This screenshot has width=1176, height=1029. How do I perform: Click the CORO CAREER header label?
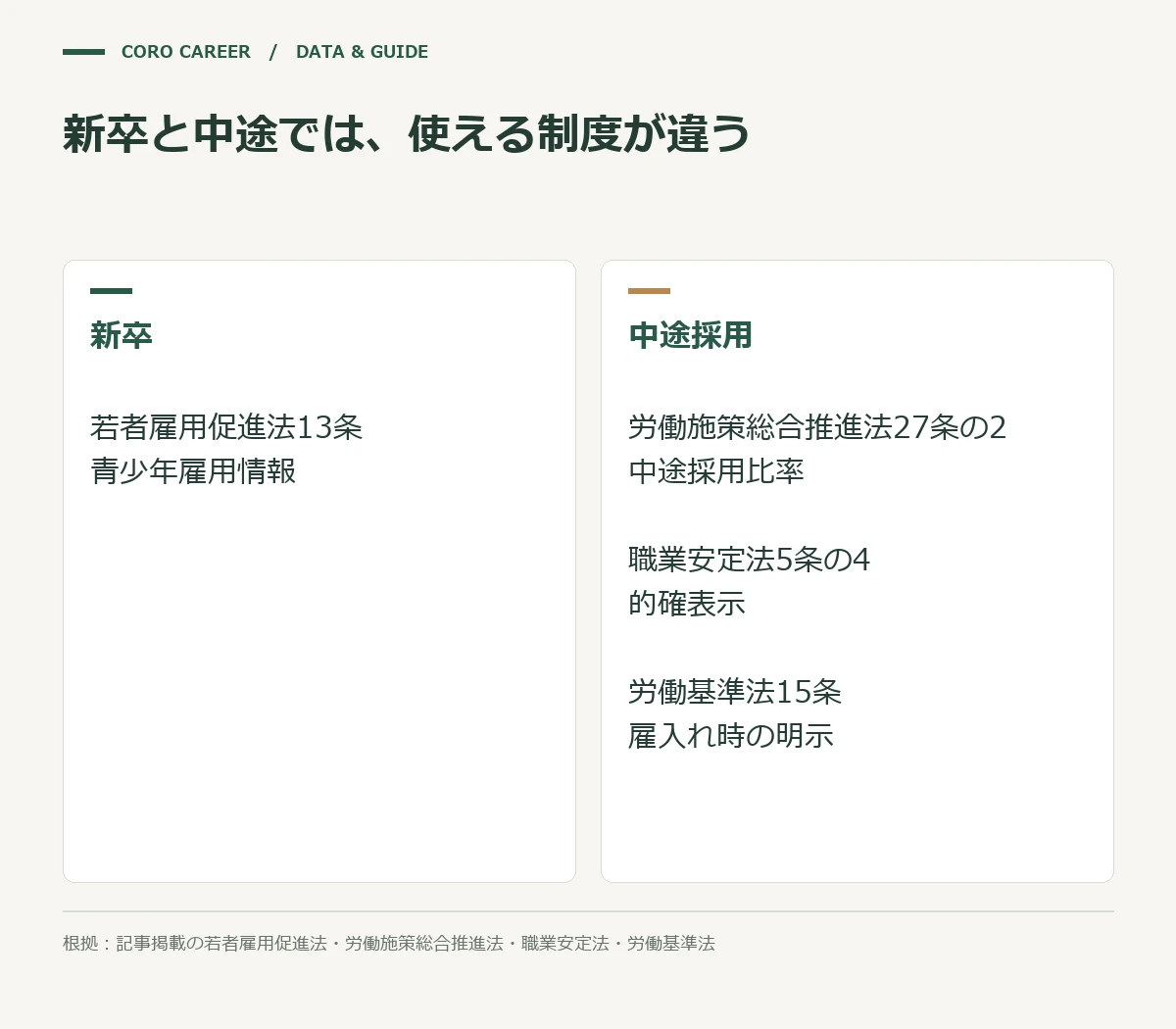185,52
